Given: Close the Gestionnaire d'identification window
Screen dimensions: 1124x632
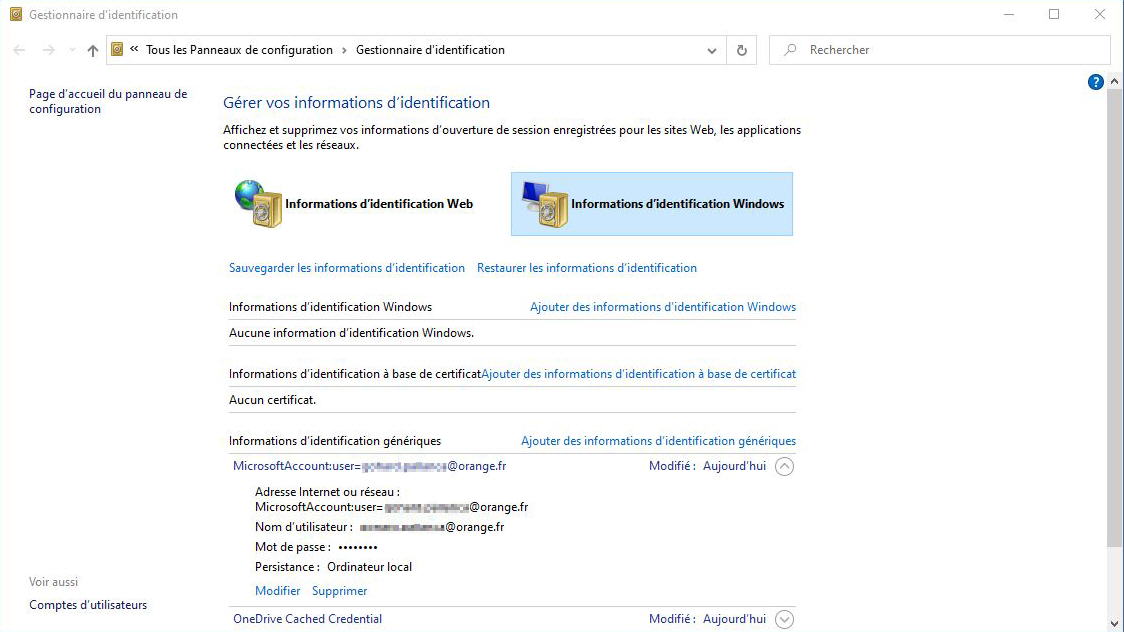Looking at the screenshot, I should [1100, 14].
